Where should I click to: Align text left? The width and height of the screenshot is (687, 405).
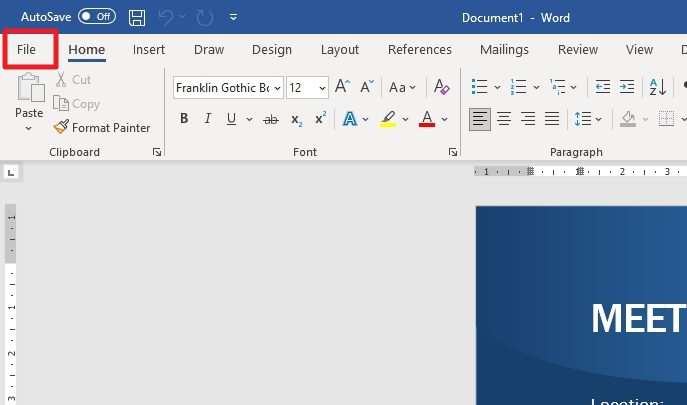(480, 118)
